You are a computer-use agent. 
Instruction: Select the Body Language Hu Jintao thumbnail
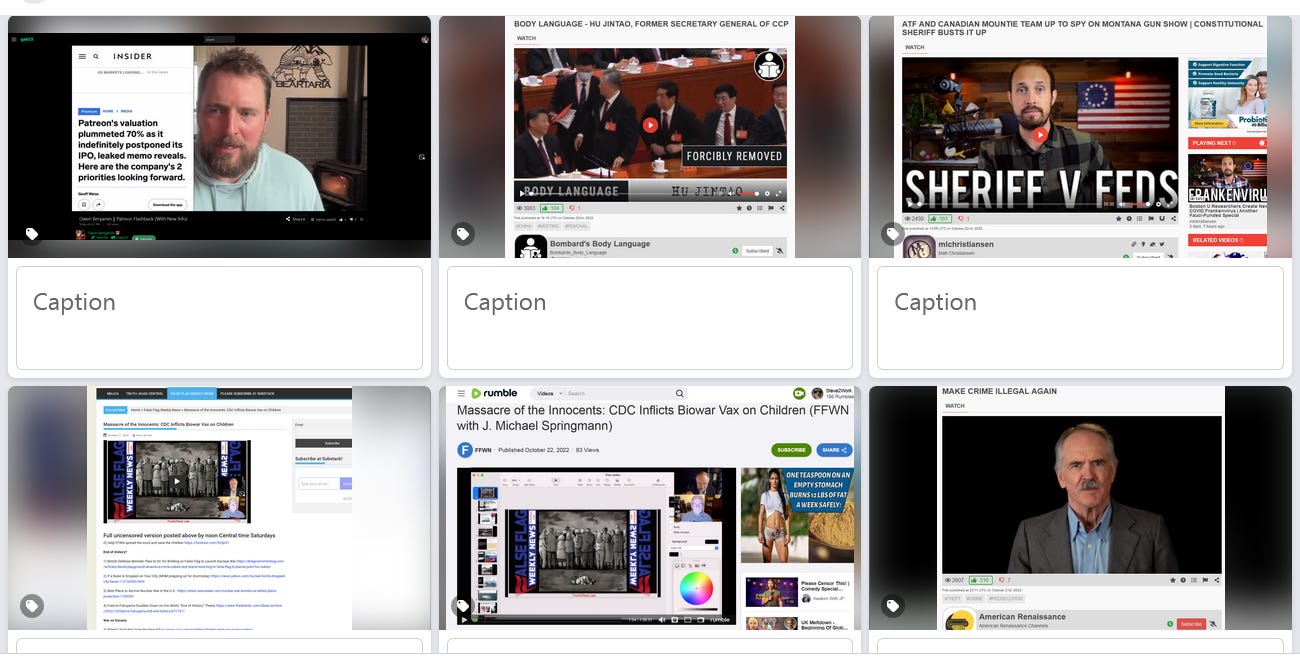[650, 137]
